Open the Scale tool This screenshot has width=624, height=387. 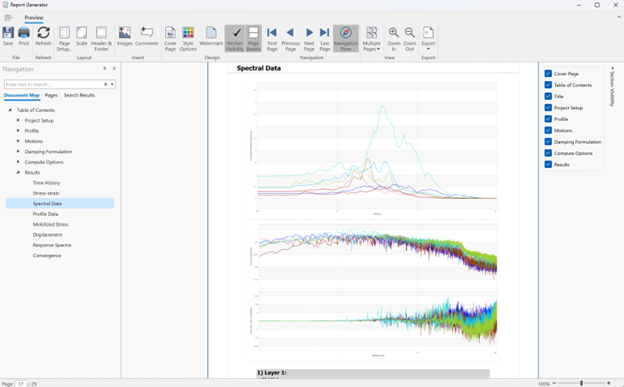(x=82, y=37)
